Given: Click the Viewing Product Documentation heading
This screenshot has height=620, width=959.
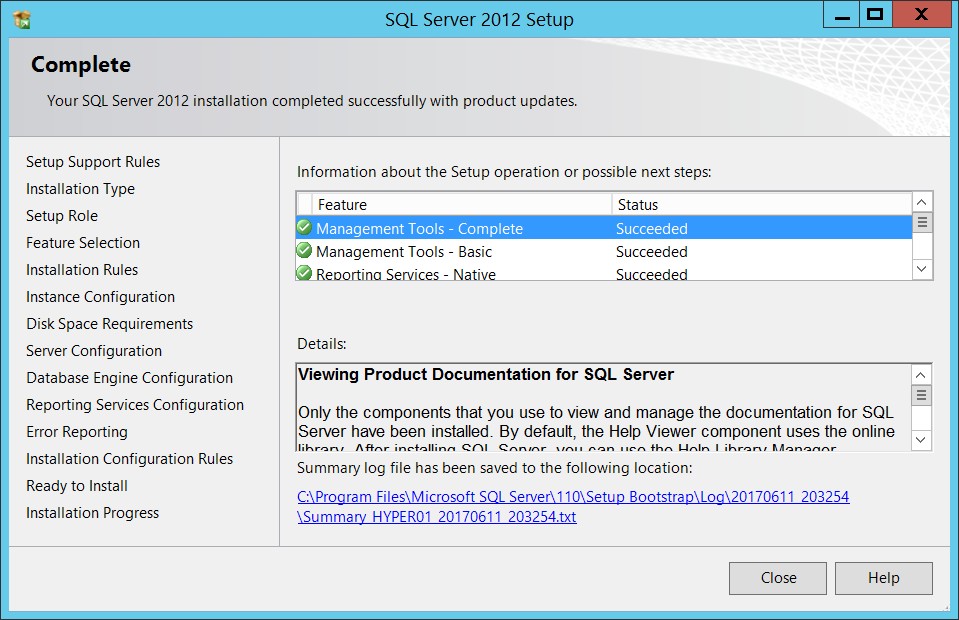Looking at the screenshot, I should pos(486,374).
